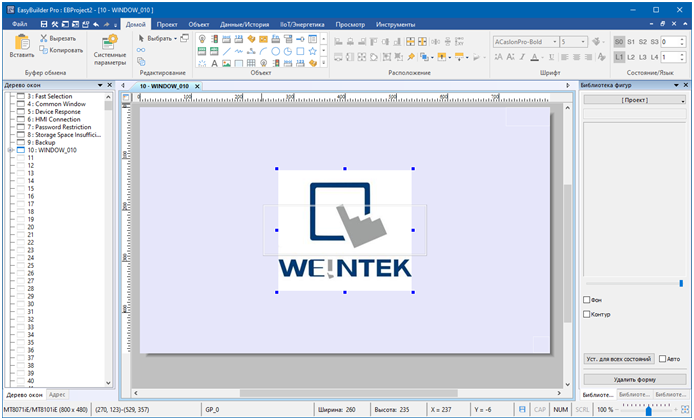Toggle the Фон (background) checkbox
694x420 pixels.
pyautogui.click(x=586, y=300)
